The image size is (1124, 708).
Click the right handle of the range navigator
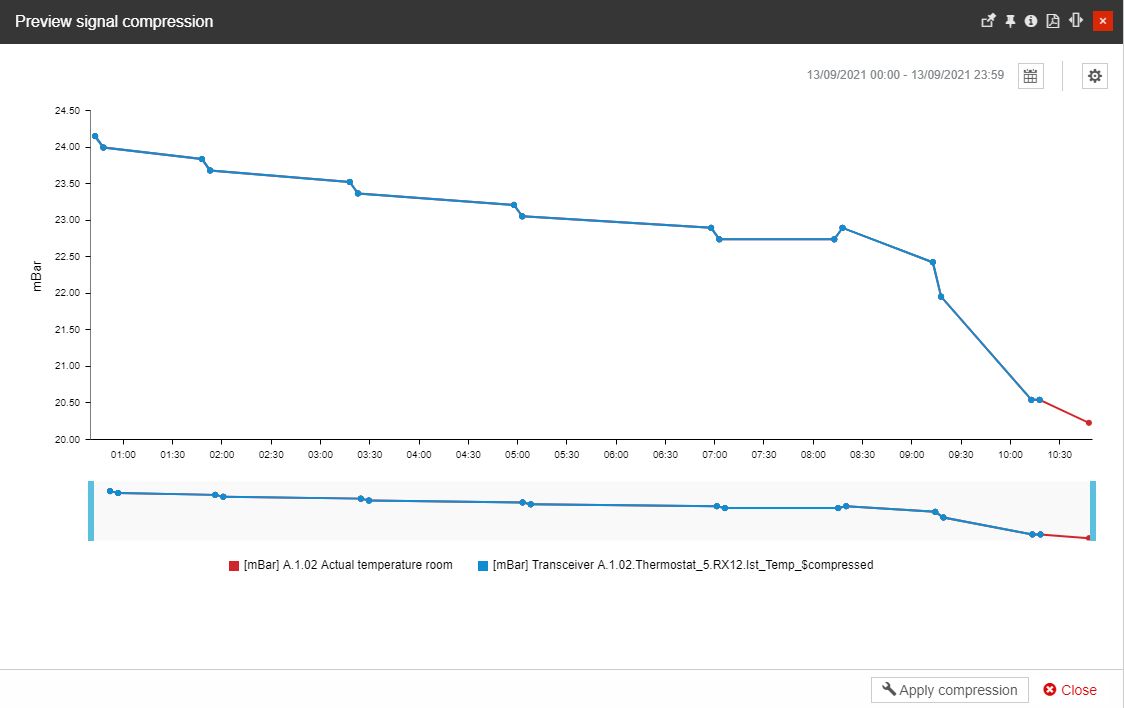click(x=1093, y=511)
